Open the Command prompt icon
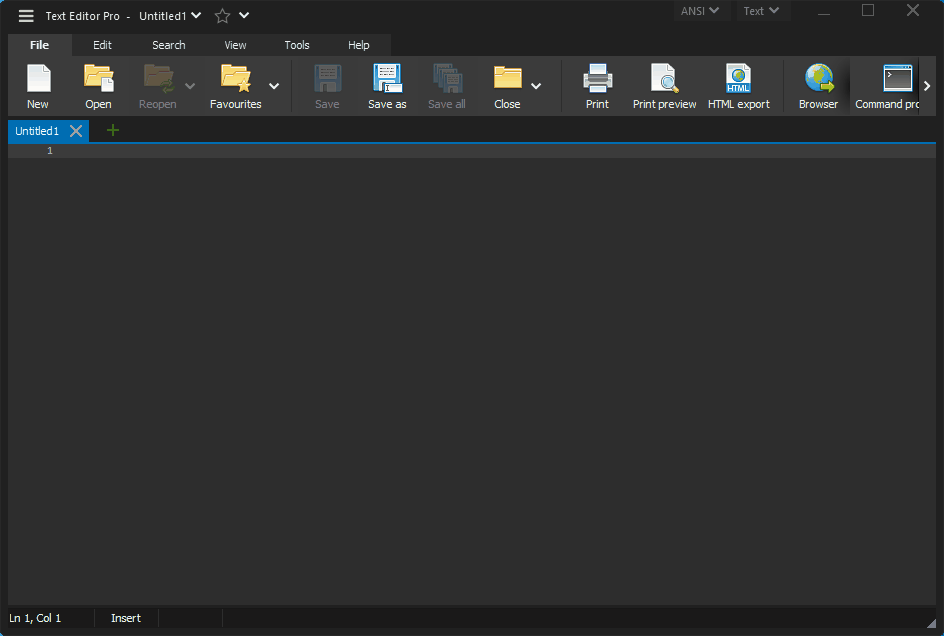 pyautogui.click(x=896, y=80)
